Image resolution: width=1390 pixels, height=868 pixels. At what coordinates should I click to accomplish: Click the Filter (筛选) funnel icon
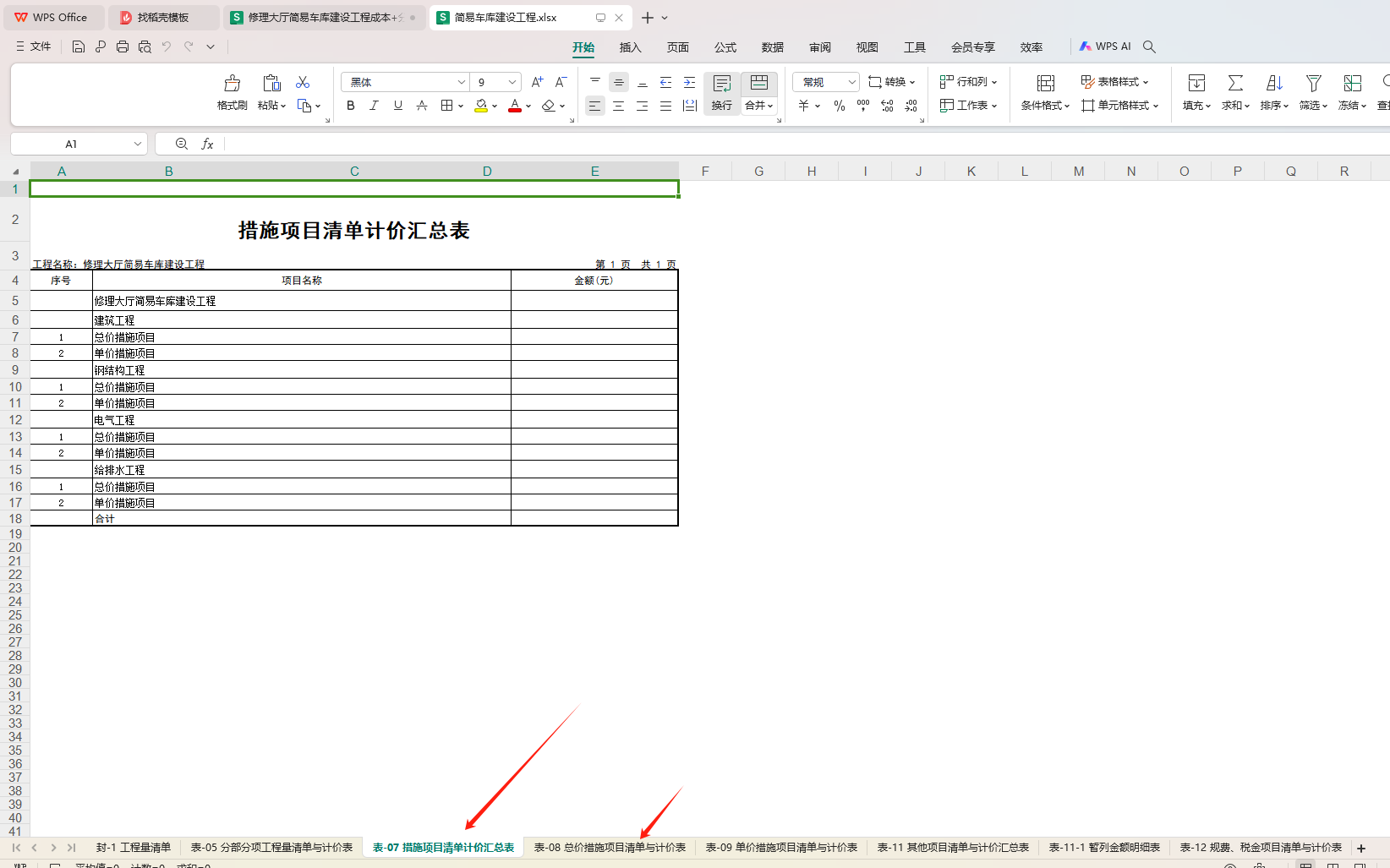1313,83
